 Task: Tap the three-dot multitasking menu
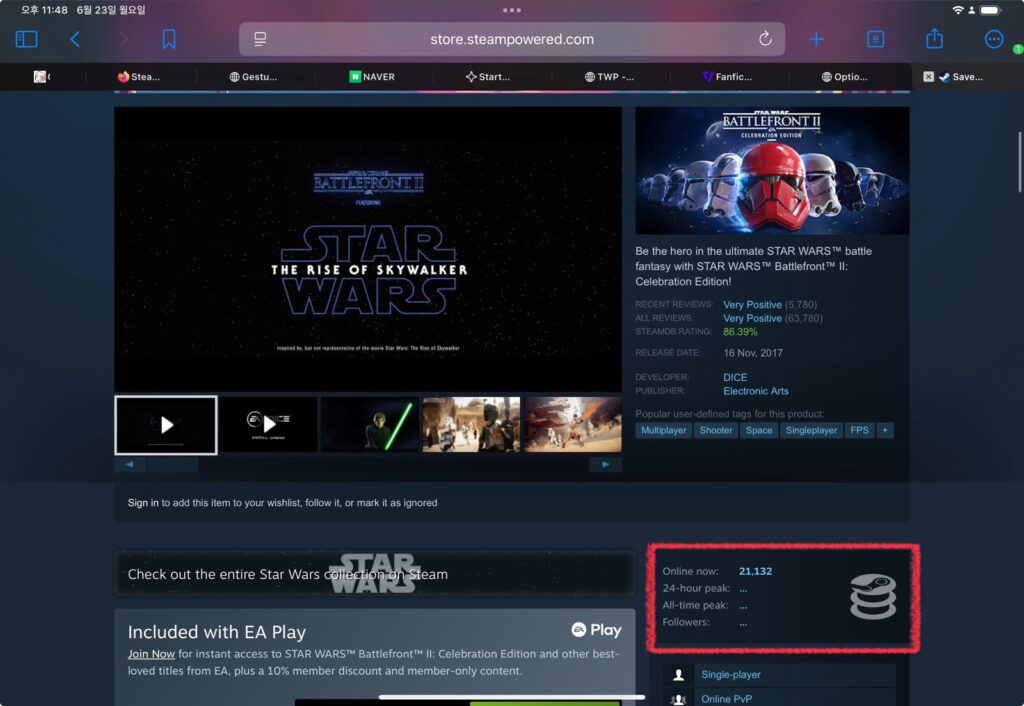pos(512,10)
